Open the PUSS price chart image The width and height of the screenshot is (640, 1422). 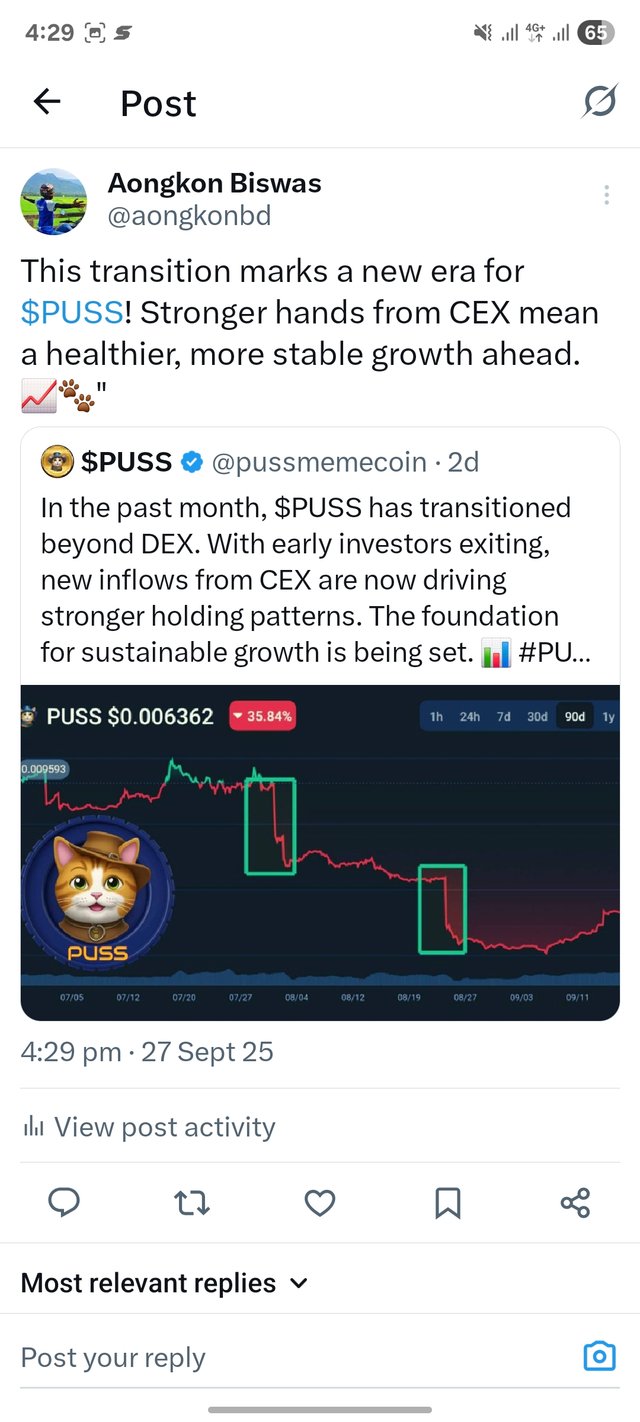[x=320, y=850]
